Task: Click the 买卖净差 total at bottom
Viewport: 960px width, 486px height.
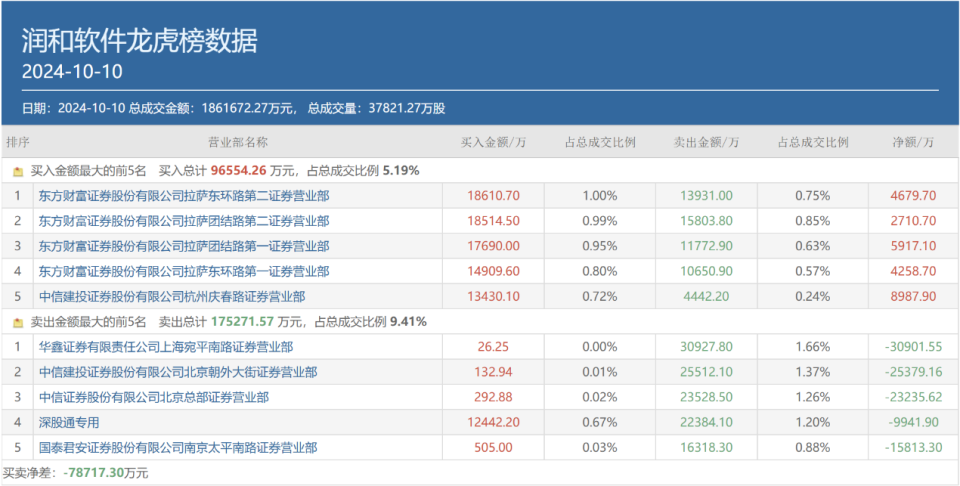Action: (75, 471)
